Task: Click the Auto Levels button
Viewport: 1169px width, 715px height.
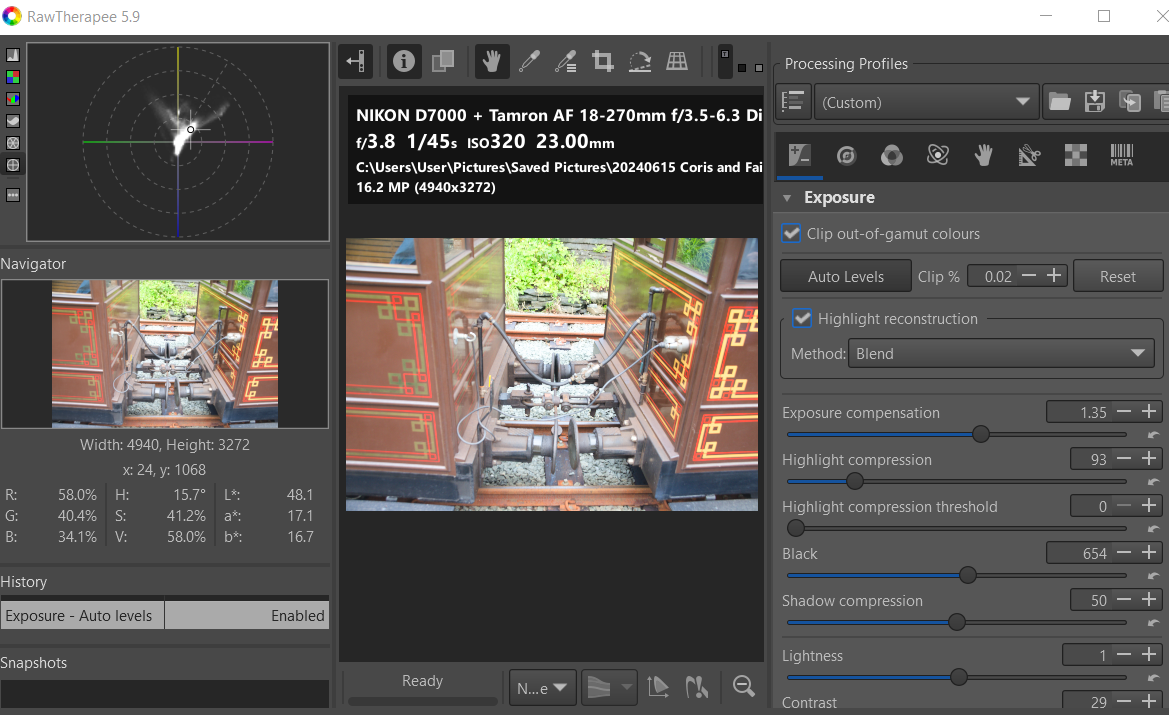Action: tap(845, 277)
